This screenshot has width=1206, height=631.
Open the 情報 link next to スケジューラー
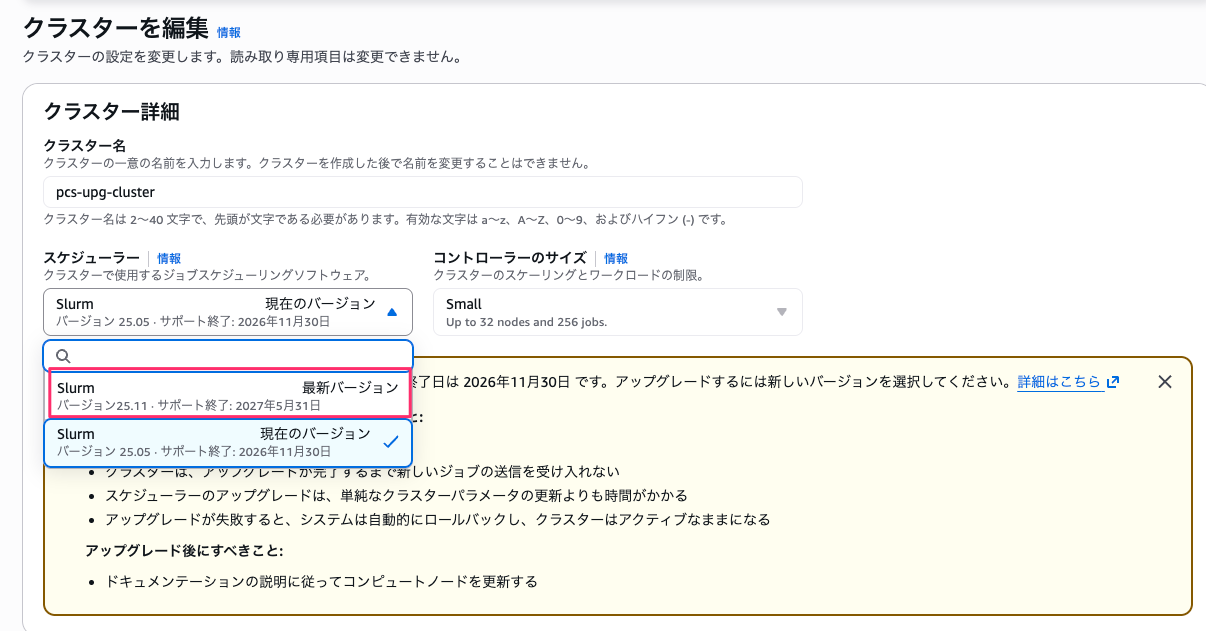(169, 258)
